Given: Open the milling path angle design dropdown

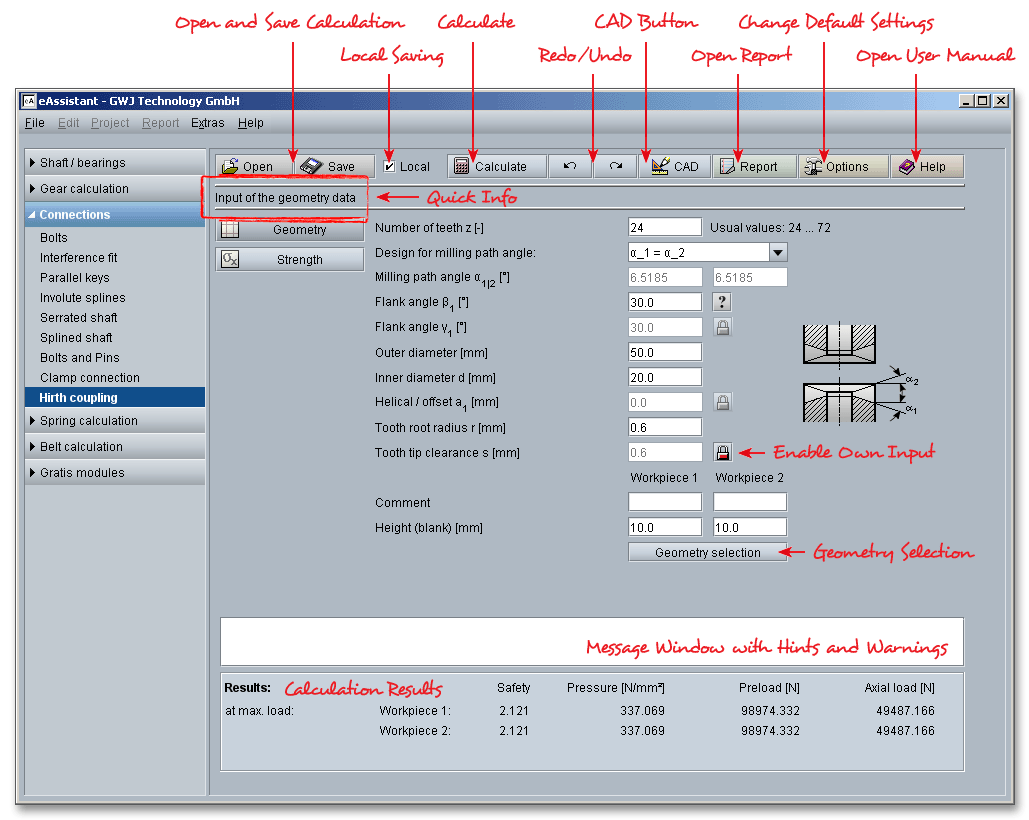Looking at the screenshot, I should [777, 252].
